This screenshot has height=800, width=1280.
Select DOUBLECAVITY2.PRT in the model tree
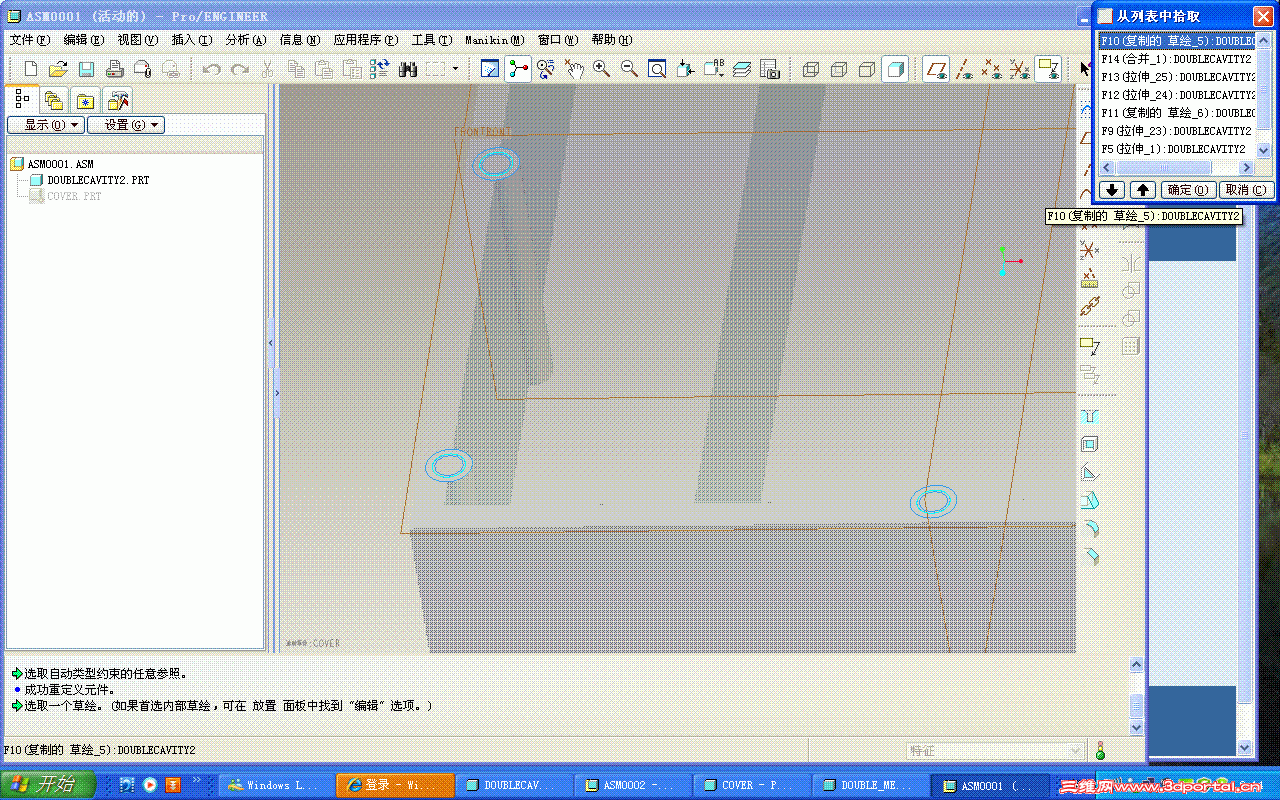click(x=98, y=180)
